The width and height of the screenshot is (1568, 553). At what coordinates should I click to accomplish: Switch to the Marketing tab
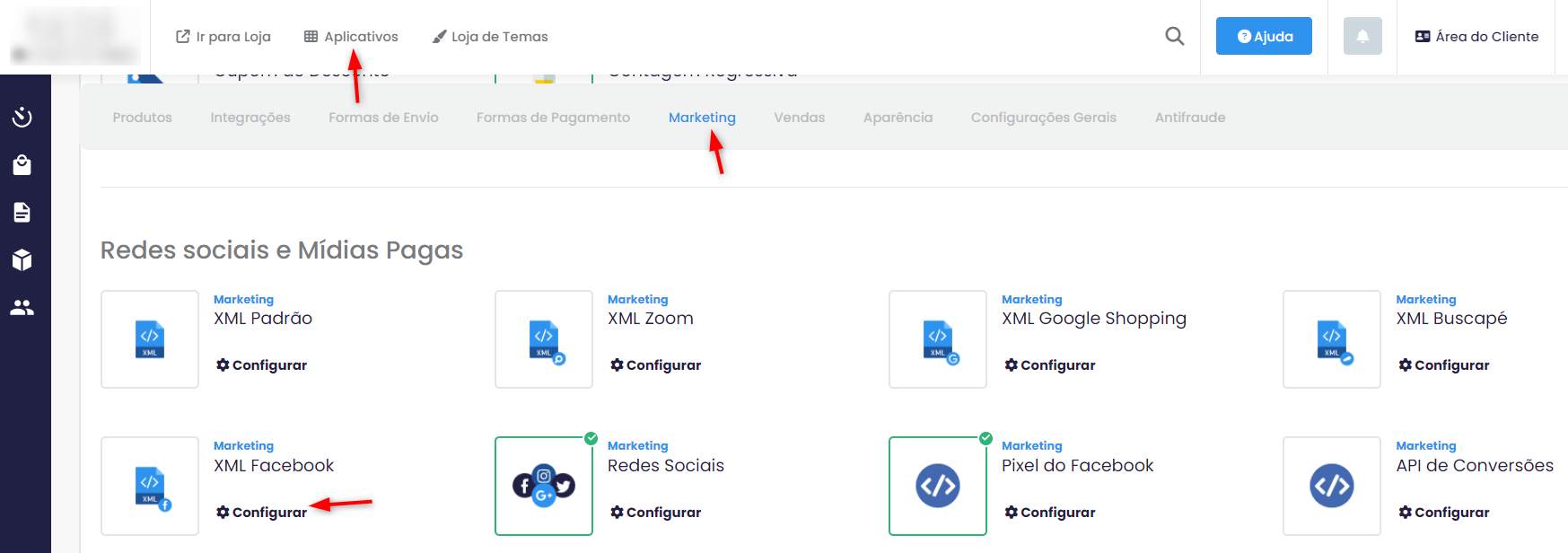click(702, 118)
